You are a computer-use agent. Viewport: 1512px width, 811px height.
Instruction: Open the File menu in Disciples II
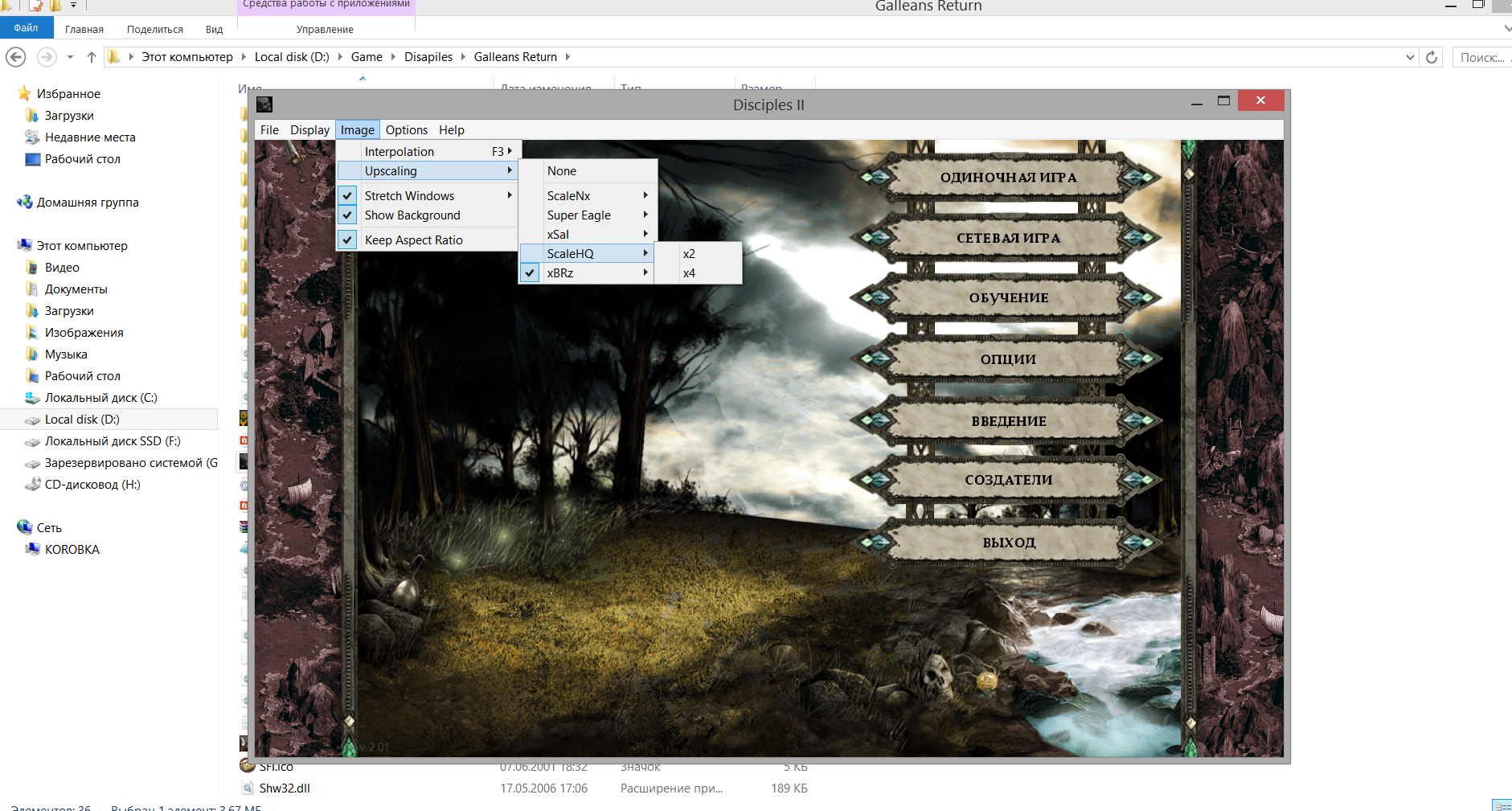(269, 130)
